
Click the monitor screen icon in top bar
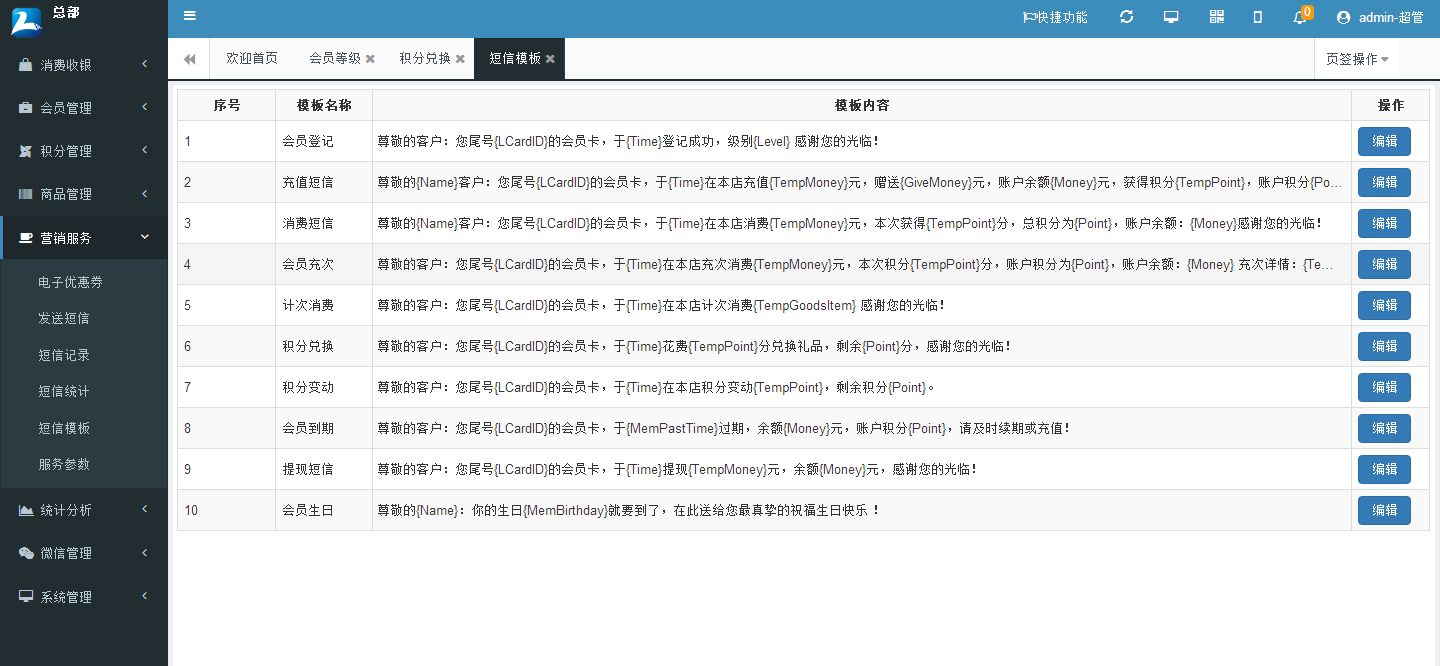[1170, 16]
